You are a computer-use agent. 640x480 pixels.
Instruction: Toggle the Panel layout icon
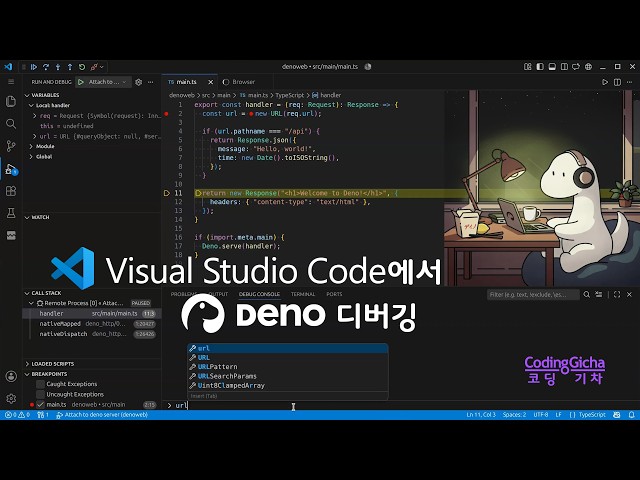click(552, 67)
